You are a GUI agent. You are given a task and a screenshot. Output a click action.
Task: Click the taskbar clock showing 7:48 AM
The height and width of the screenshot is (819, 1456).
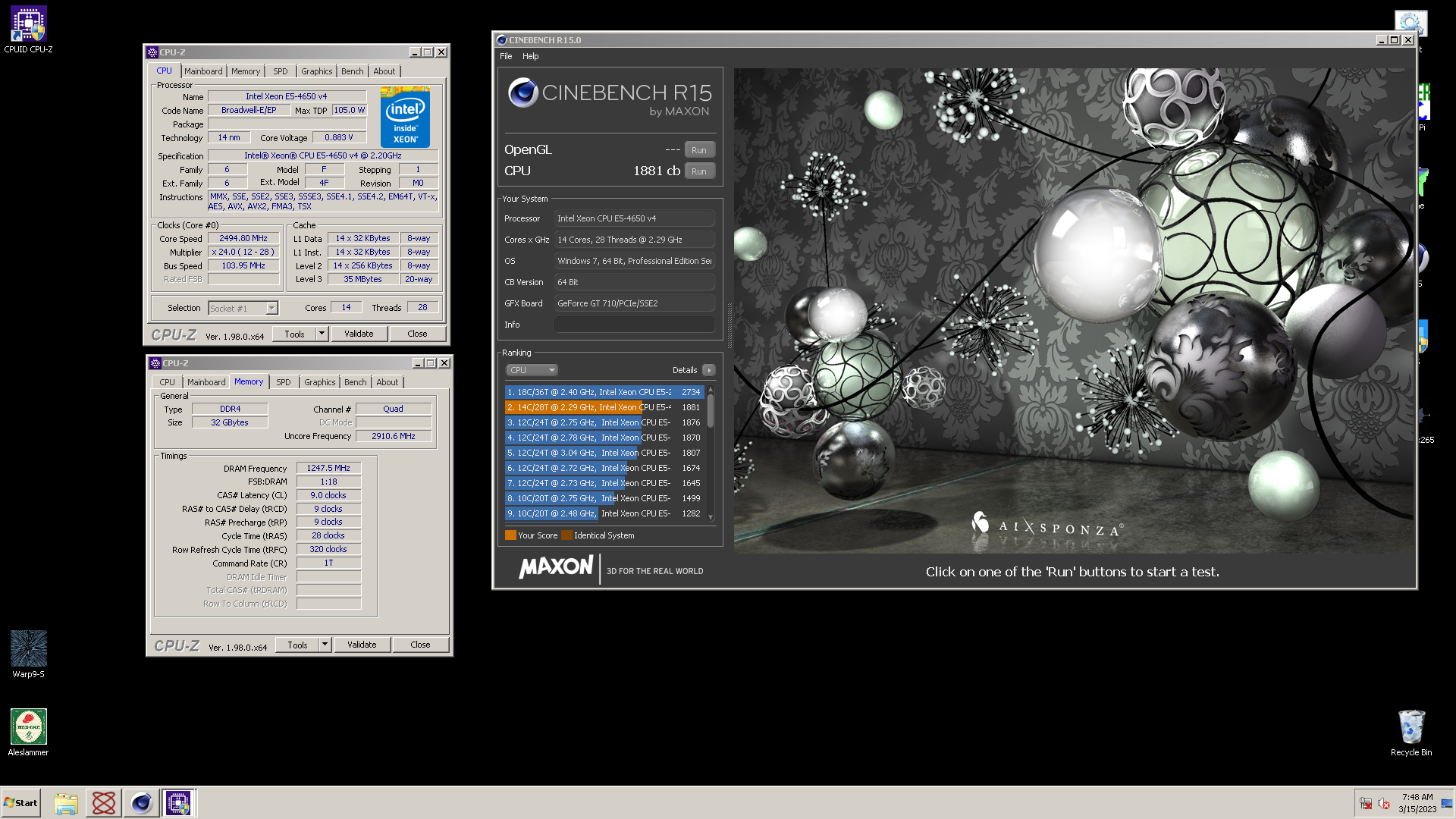pyautogui.click(x=1417, y=803)
